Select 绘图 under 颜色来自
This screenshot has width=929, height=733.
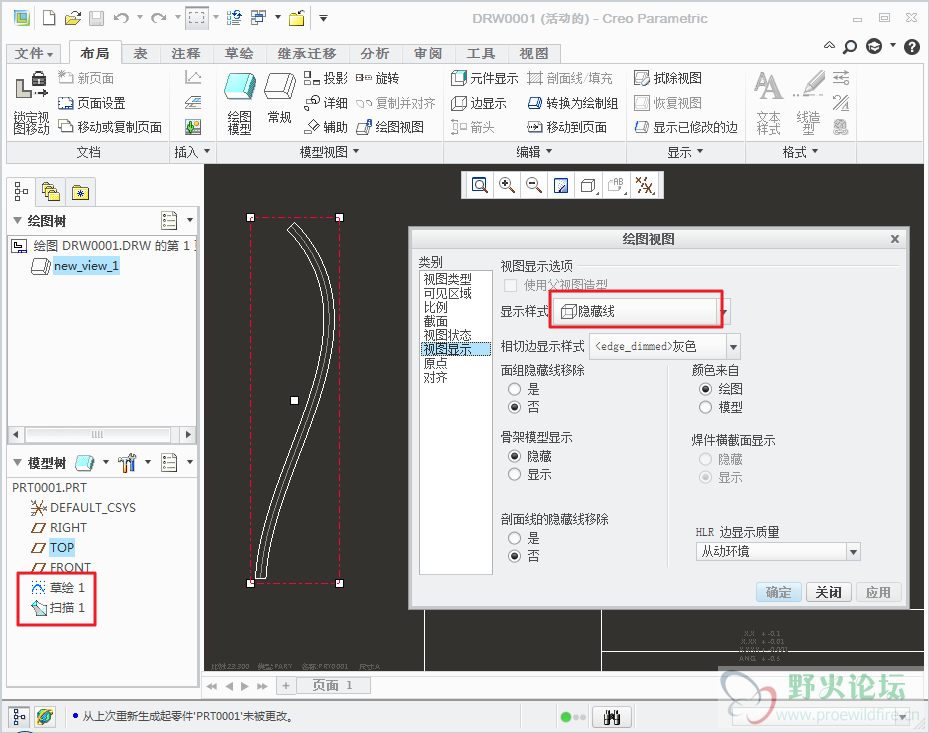(x=705, y=389)
